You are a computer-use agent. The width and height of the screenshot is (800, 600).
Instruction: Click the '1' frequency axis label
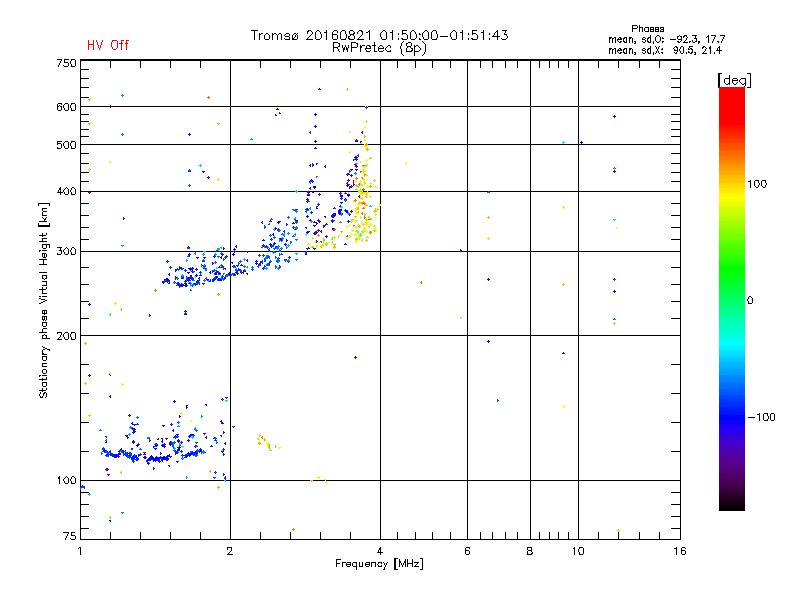80,551
